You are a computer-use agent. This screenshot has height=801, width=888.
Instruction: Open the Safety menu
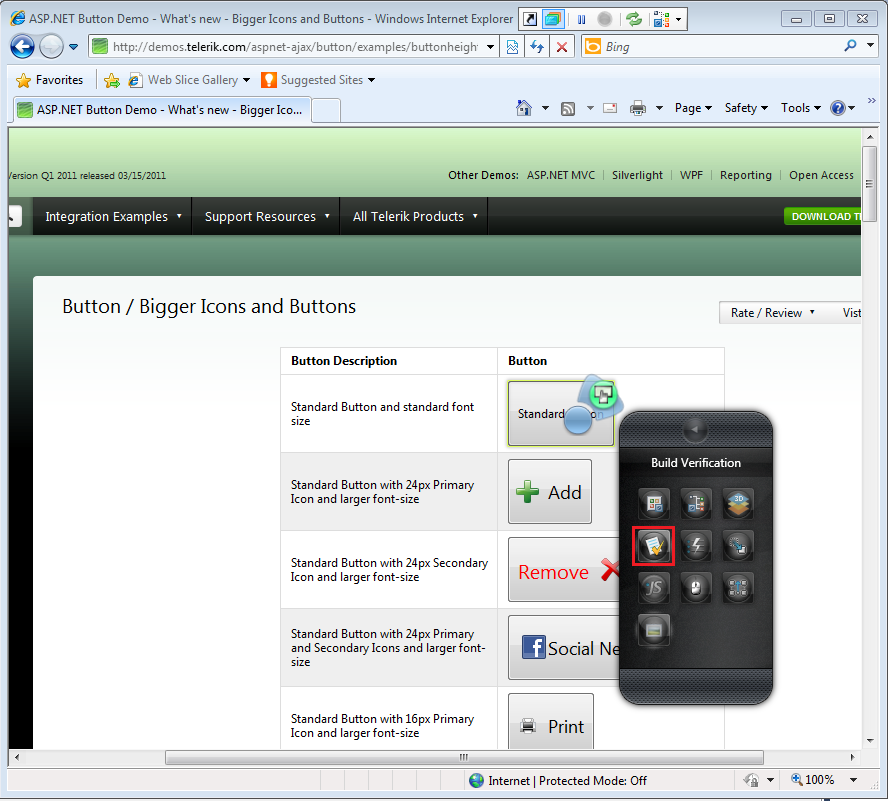tap(746, 108)
